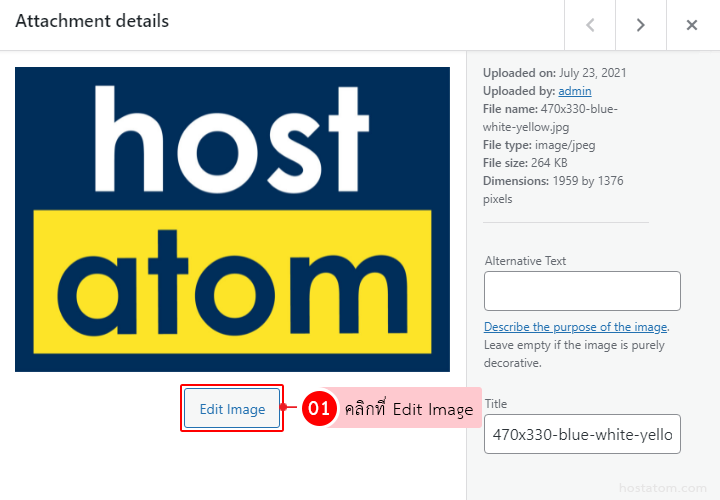
Task: Select the Title text field
Action: [x=582, y=434]
